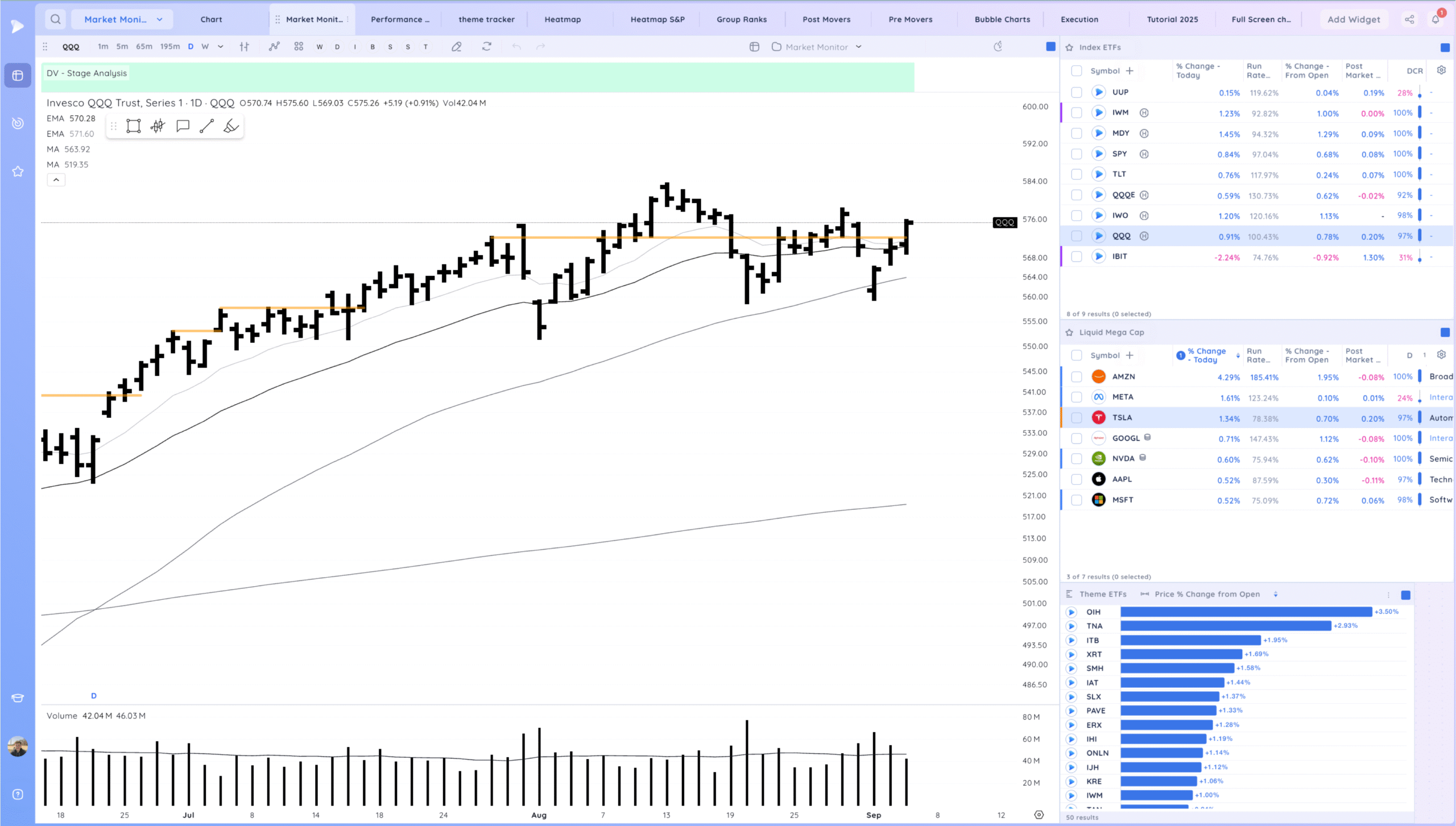
Task: Select the 195m timeframe
Action: [x=169, y=47]
